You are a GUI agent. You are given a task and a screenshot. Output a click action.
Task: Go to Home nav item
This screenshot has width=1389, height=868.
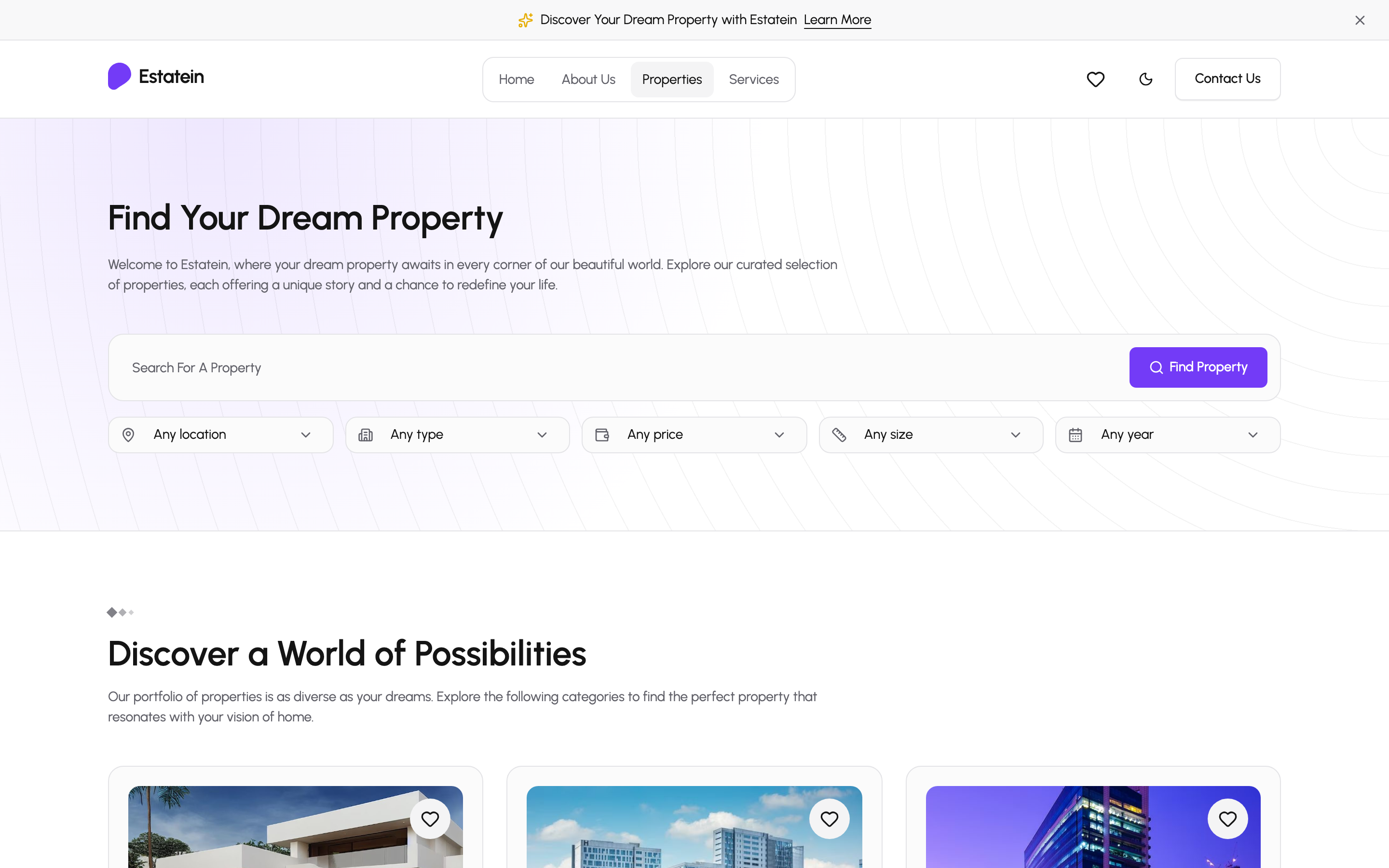(x=516, y=79)
